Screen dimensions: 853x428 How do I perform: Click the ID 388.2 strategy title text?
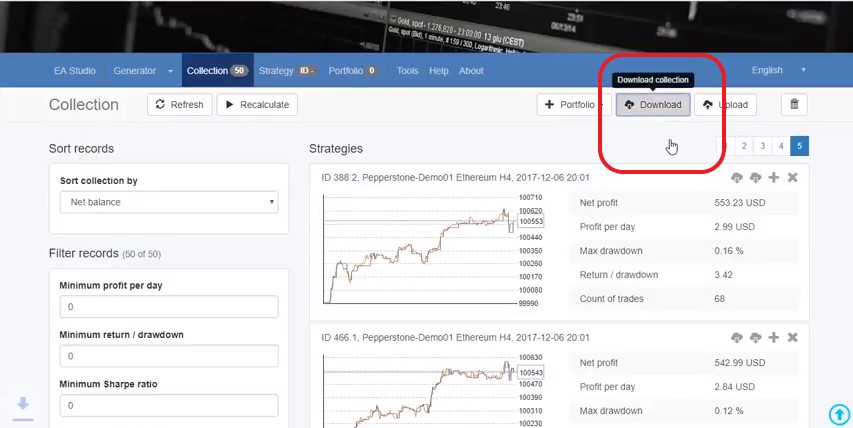pyautogui.click(x=455, y=177)
